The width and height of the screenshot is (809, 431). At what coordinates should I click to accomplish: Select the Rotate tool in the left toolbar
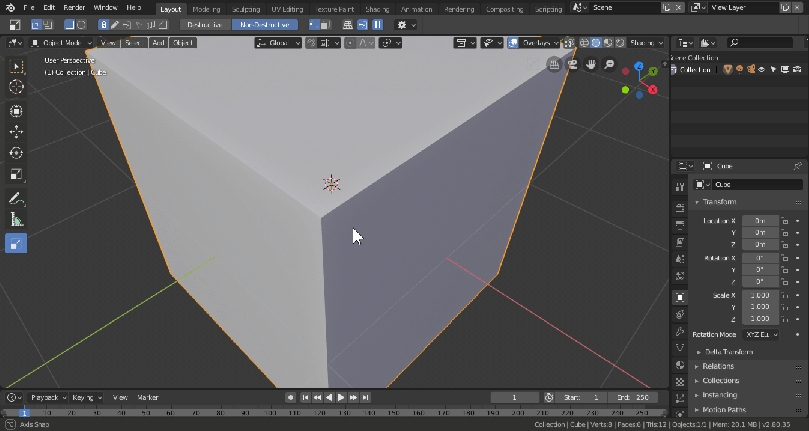coord(16,153)
